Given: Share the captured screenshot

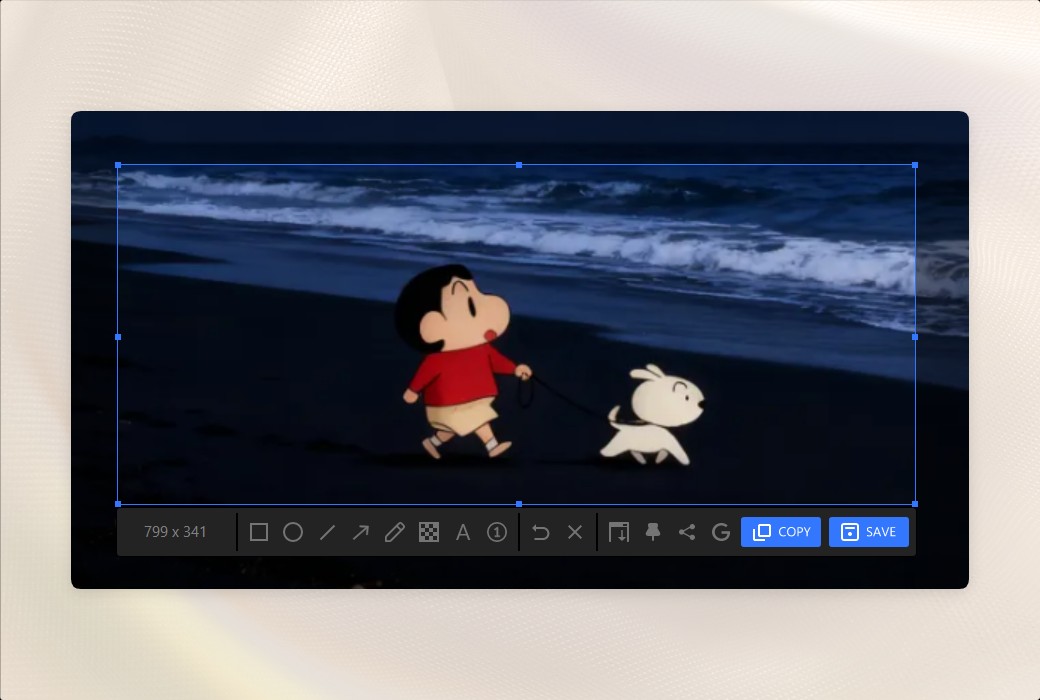Looking at the screenshot, I should [687, 532].
